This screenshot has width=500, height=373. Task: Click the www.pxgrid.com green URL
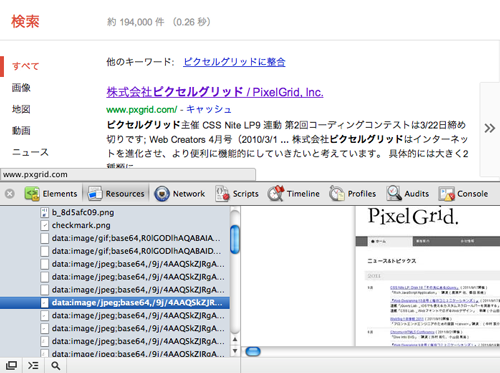142,110
